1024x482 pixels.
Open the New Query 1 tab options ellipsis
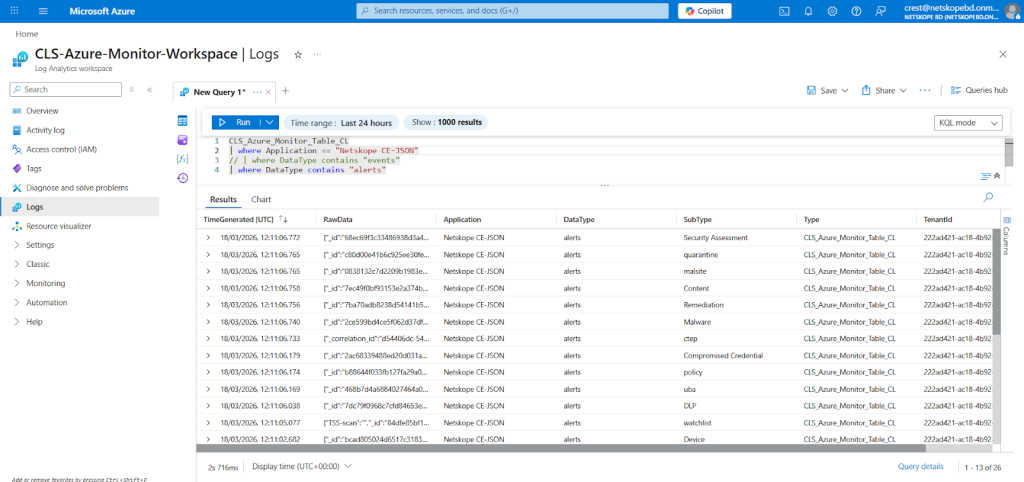(x=257, y=91)
